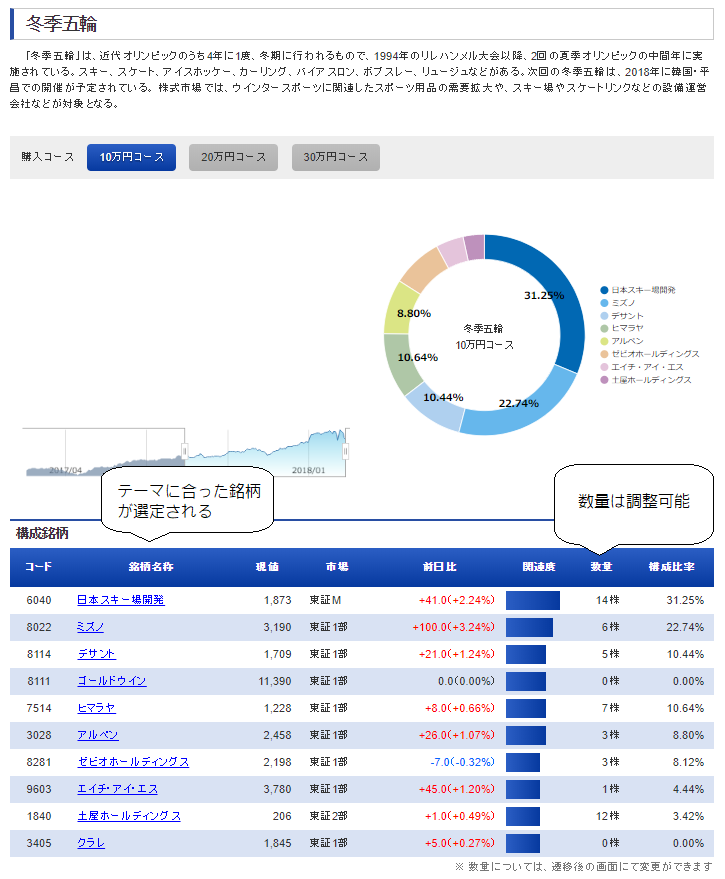This screenshot has width=725, height=879.
Task: Click the 2018/01 label on chart timeline
Action: [308, 470]
